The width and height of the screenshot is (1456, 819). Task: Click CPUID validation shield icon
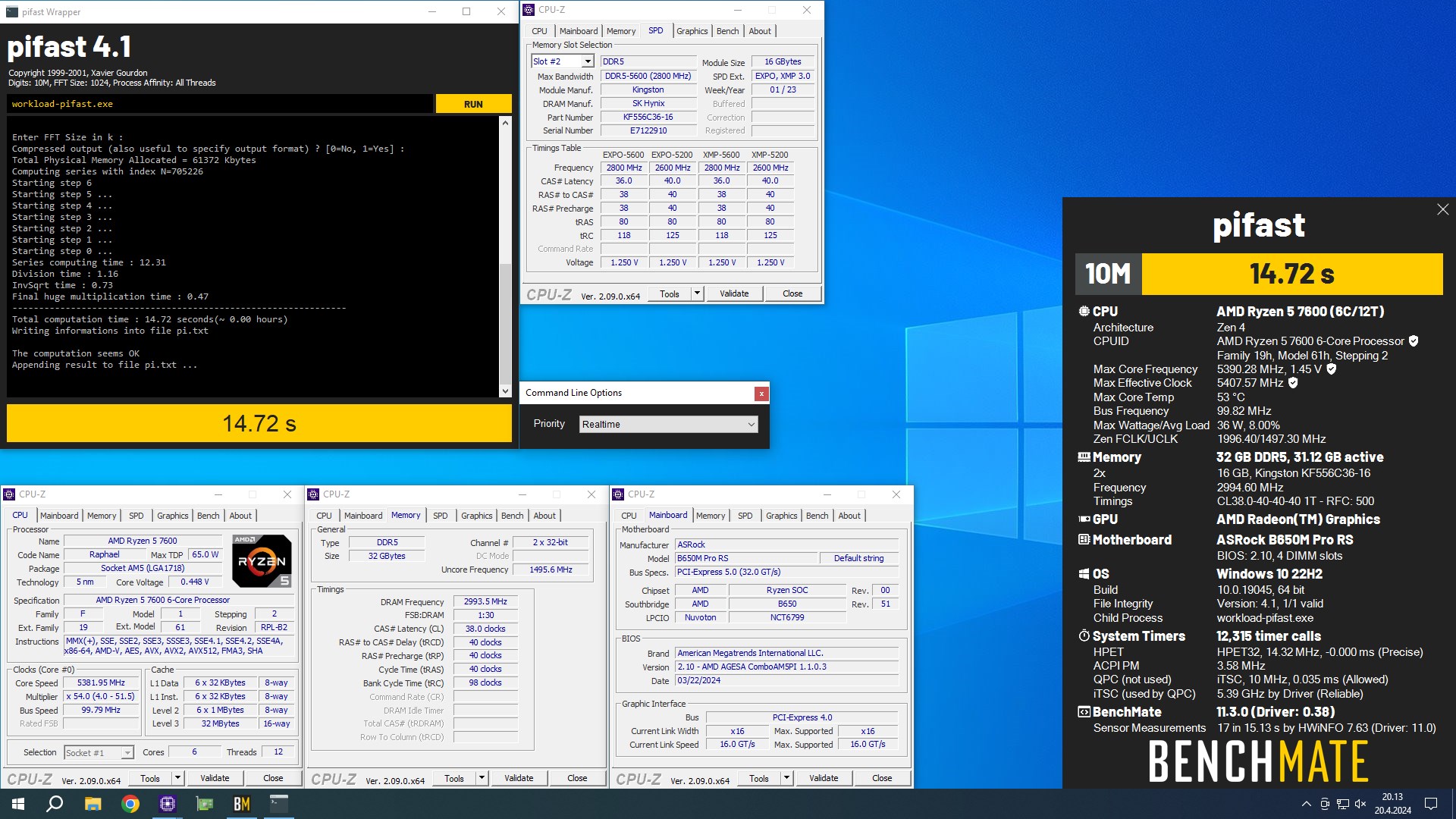[x=1414, y=341]
